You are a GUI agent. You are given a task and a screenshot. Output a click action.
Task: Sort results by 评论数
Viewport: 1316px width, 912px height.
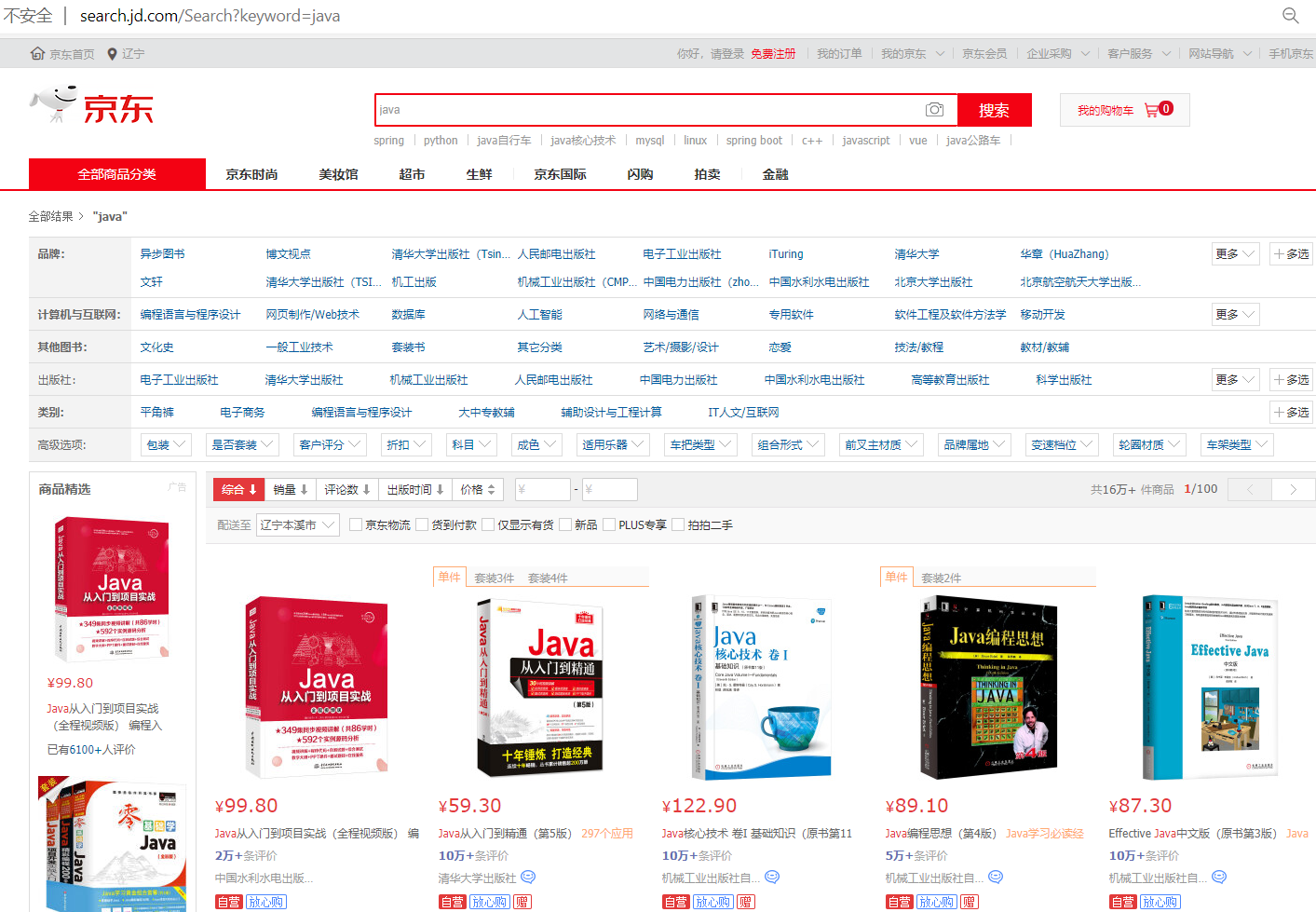coord(347,489)
